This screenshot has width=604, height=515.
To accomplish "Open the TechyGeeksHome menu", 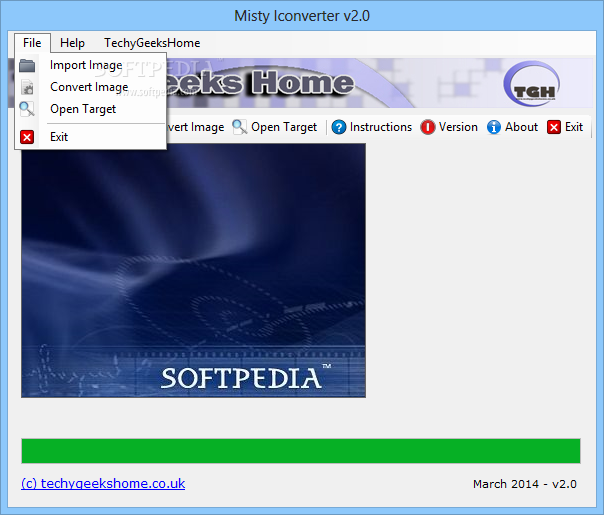I will (152, 43).
